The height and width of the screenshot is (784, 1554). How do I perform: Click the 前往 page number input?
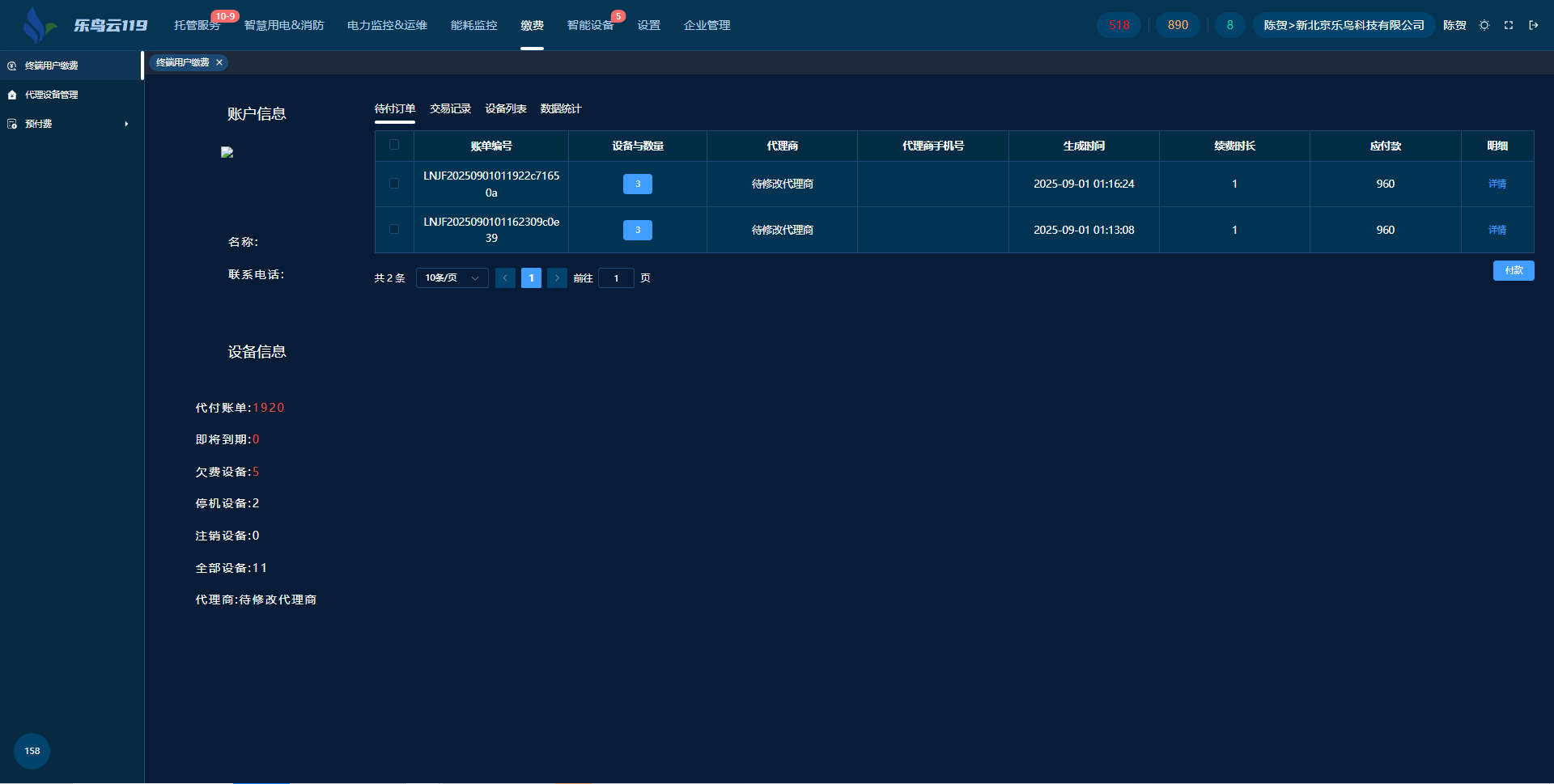616,278
